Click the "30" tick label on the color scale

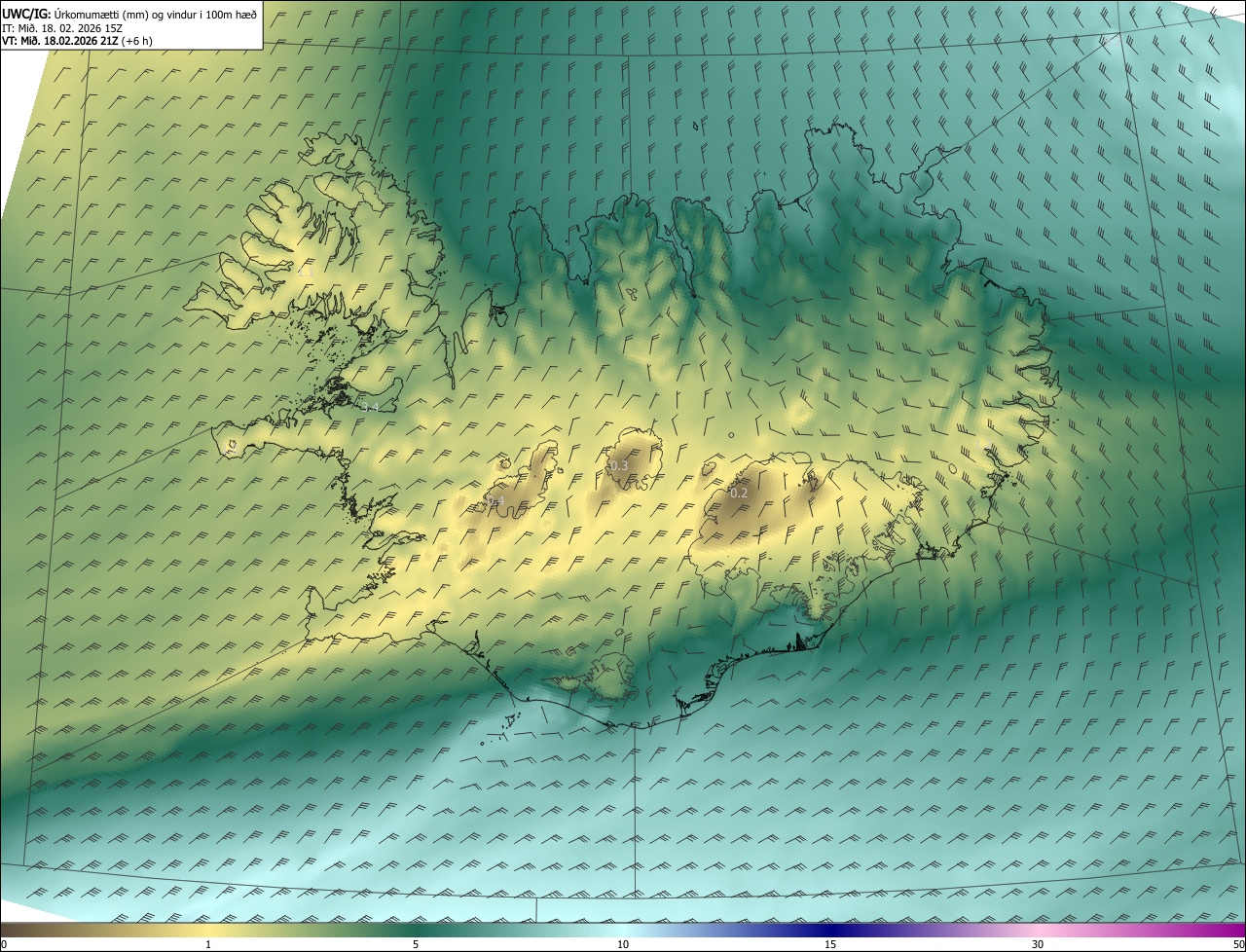point(1038,944)
